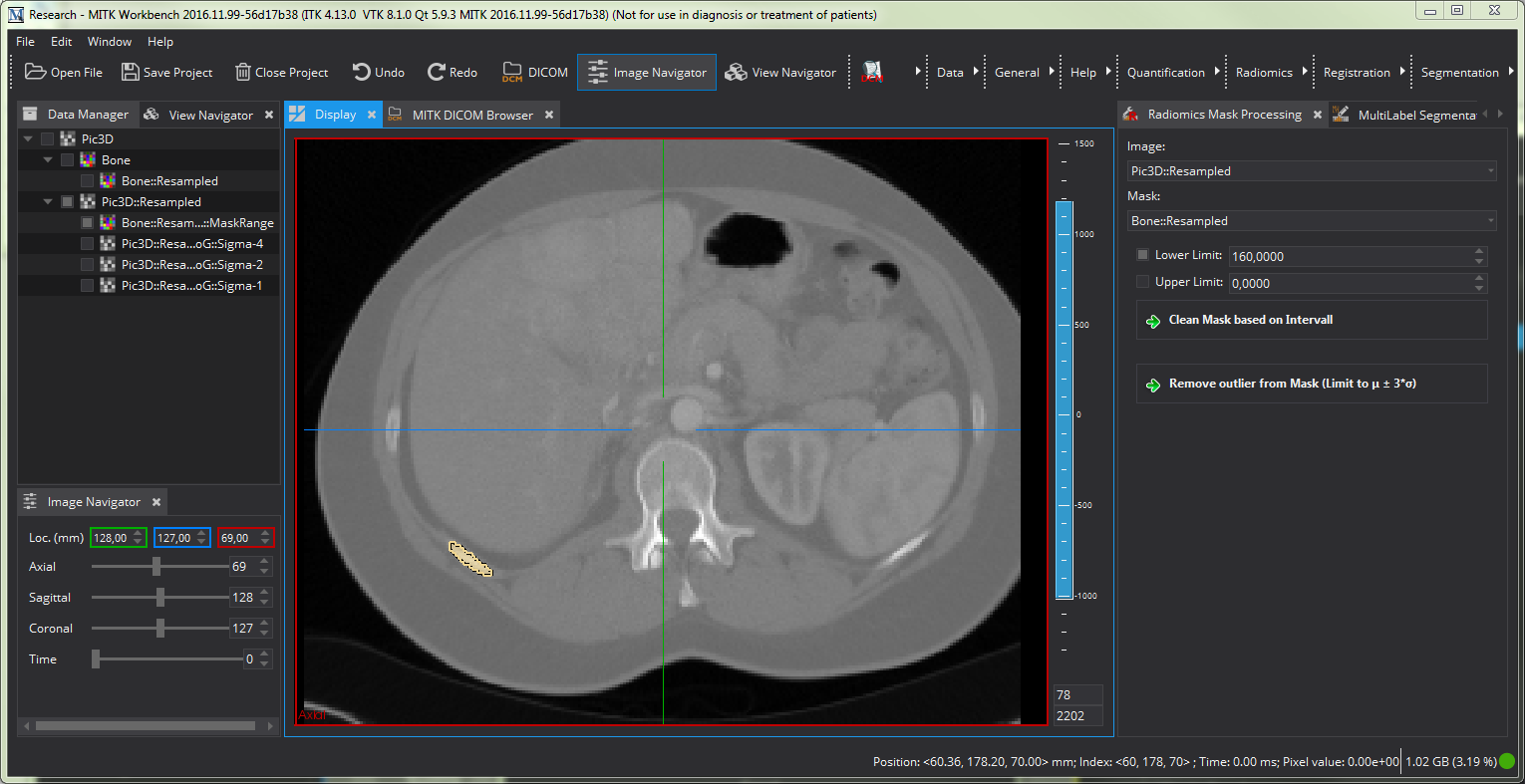Click the Sigma-2 image node icon
Viewport: 1525px width, 784px height.
point(108,264)
